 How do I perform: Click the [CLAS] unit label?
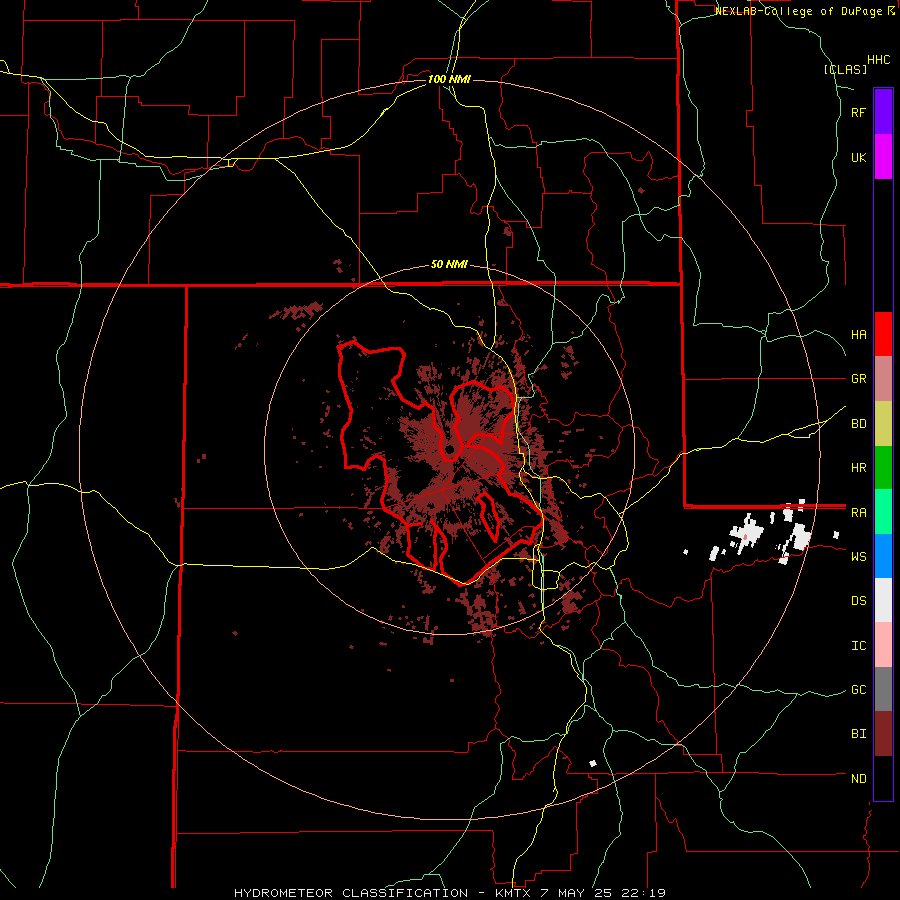tap(845, 69)
